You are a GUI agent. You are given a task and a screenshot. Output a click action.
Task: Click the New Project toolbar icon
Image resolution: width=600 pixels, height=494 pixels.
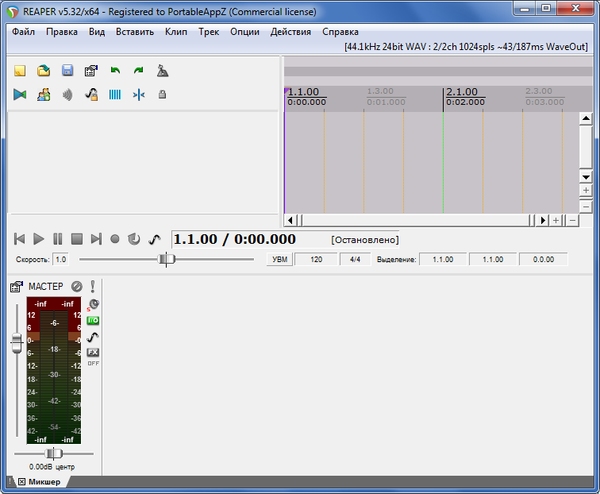point(20,71)
